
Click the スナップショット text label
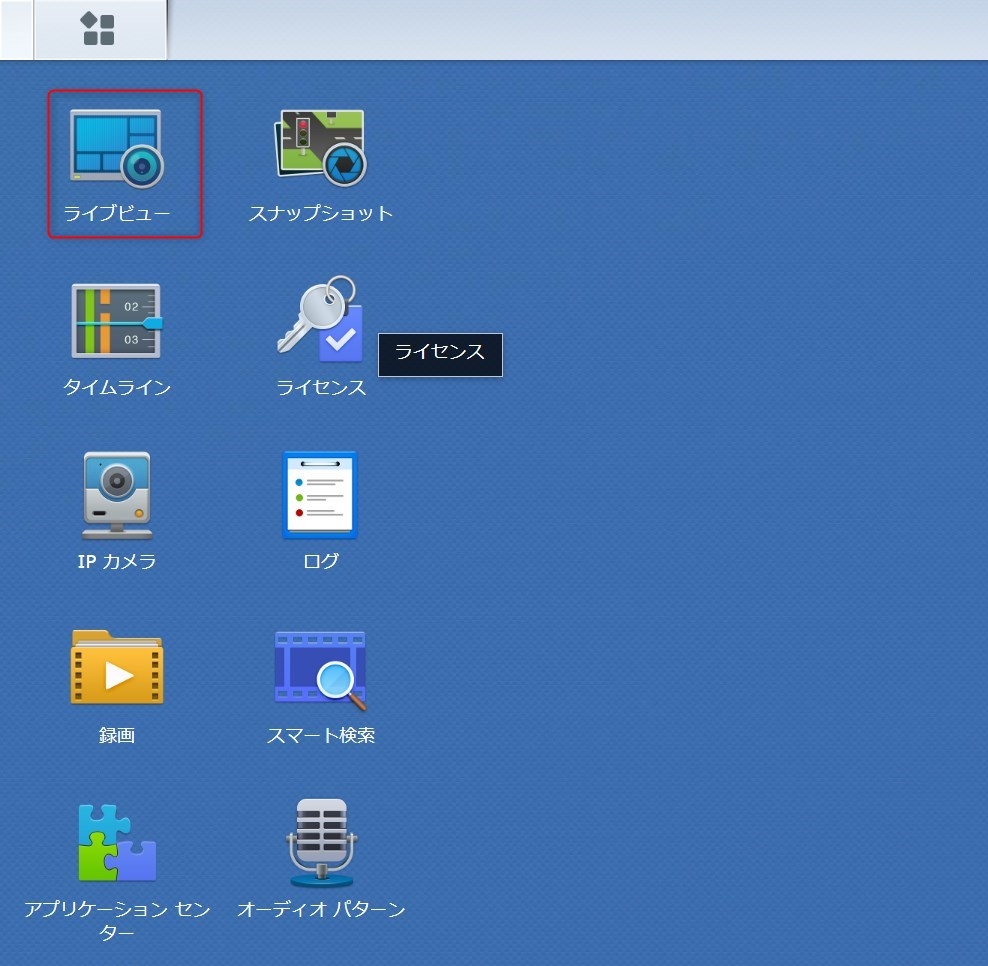click(x=321, y=213)
